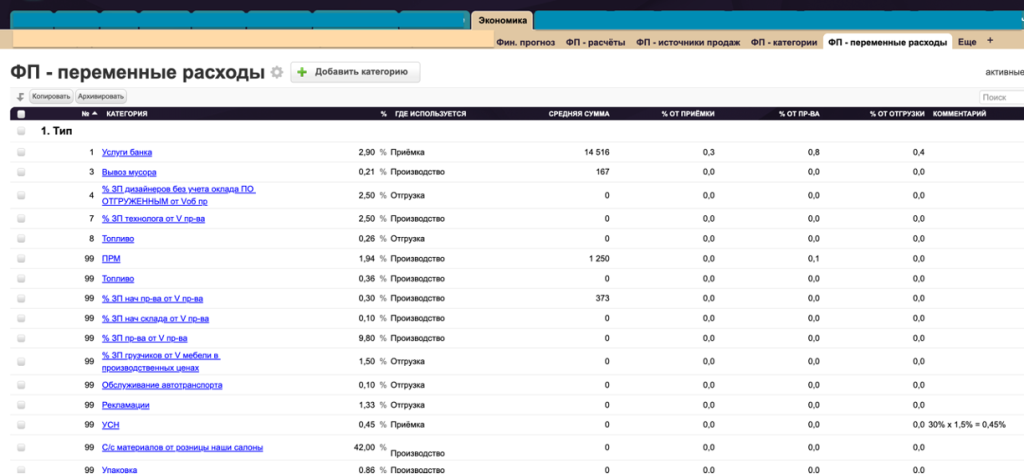Click into the Поиск search field
This screenshot has width=1024, height=474.
coord(1000,97)
